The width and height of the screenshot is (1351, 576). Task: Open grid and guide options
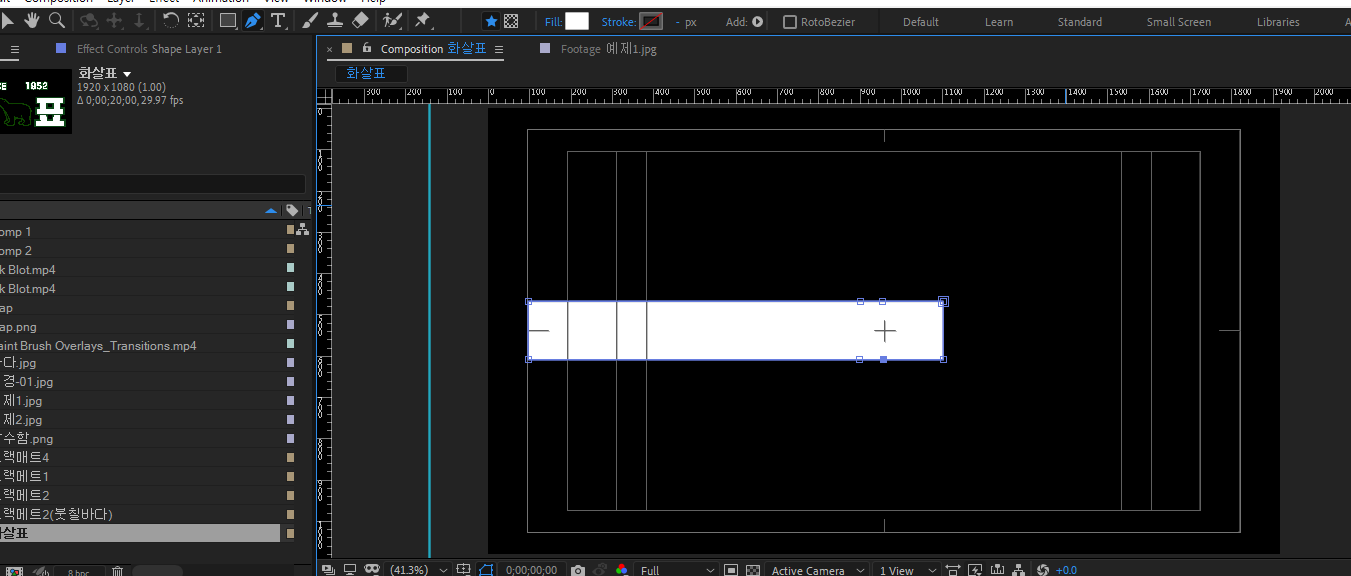point(463,570)
